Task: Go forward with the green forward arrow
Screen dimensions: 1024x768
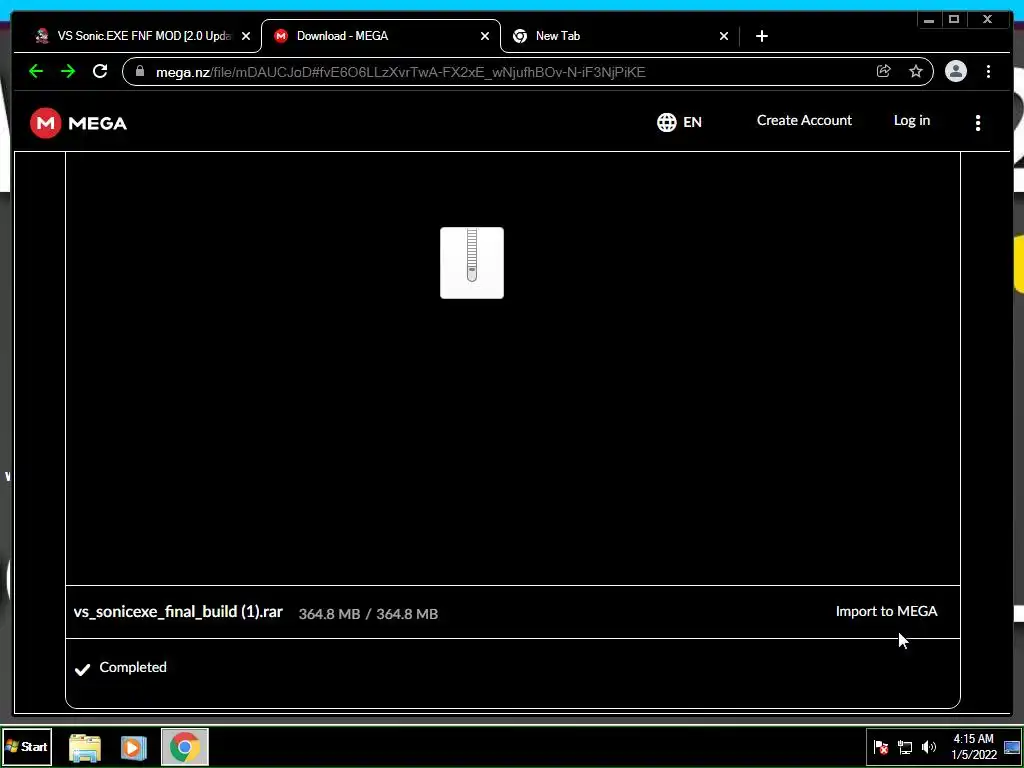Action: pos(68,71)
